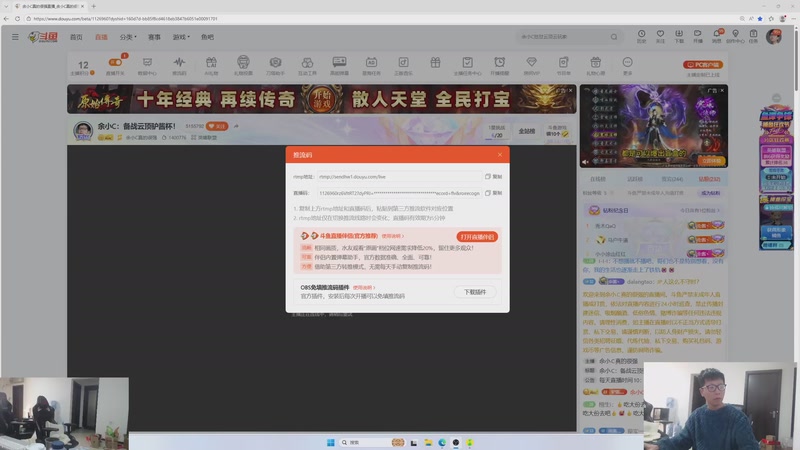Image resolution: width=800 pixels, height=450 pixels.
Task: Open 历史 clock icon in header
Action: (x=641, y=36)
